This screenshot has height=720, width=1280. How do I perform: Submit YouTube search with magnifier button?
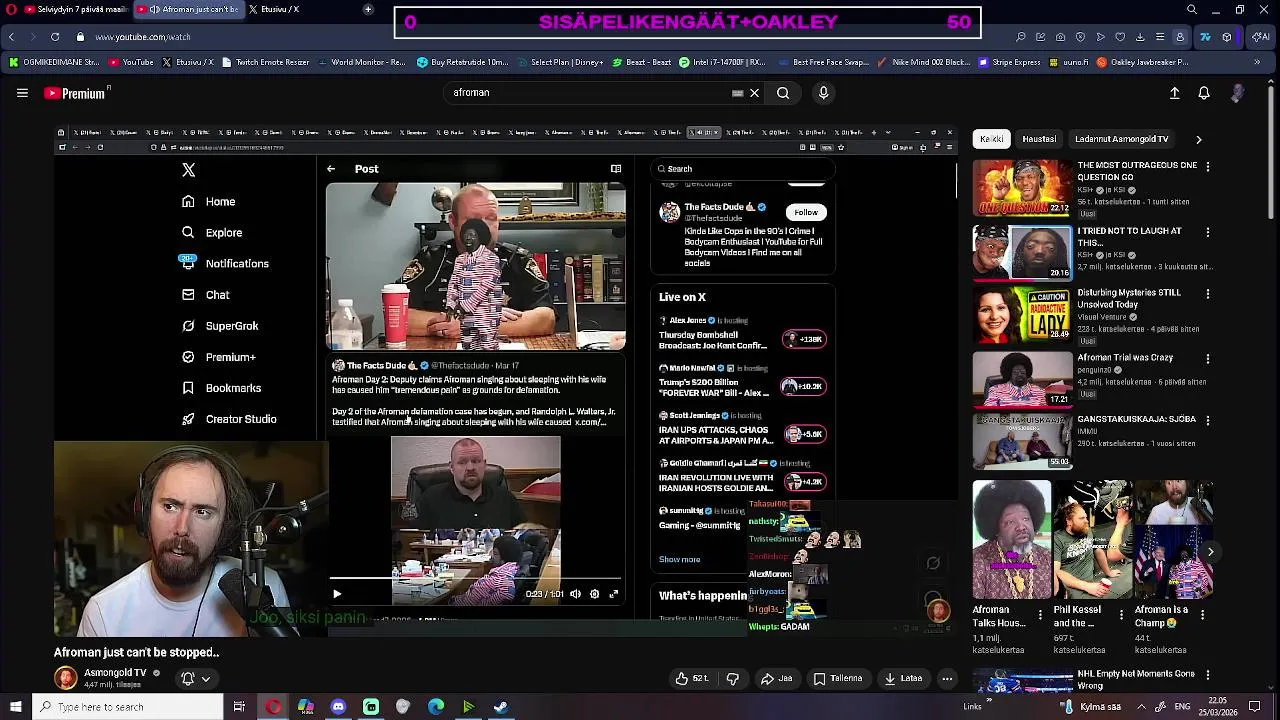tap(783, 93)
